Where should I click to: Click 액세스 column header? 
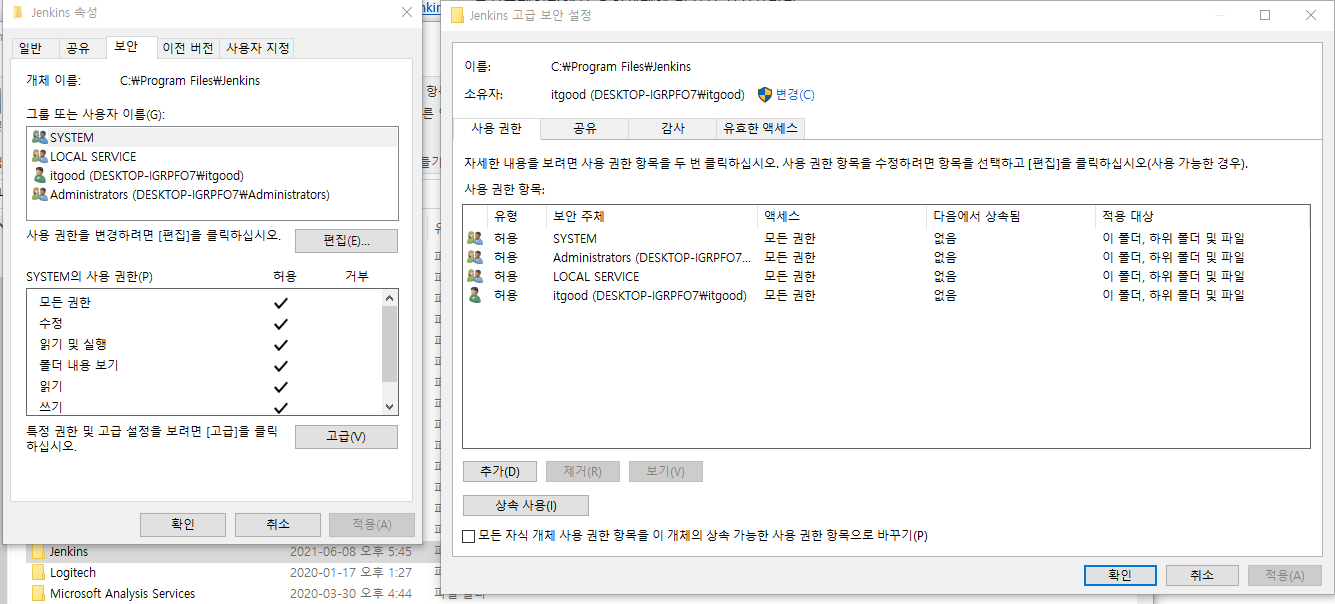tap(842, 216)
